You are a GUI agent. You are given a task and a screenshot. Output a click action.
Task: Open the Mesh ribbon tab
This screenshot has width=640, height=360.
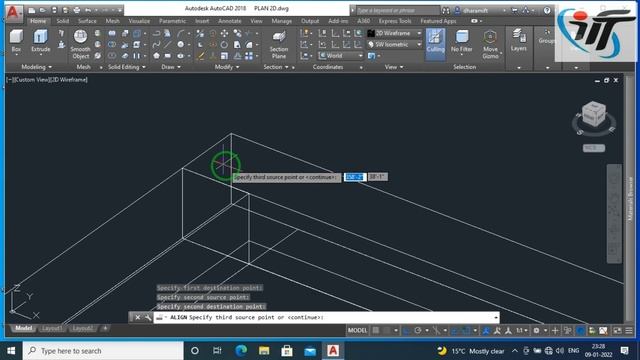pos(113,21)
